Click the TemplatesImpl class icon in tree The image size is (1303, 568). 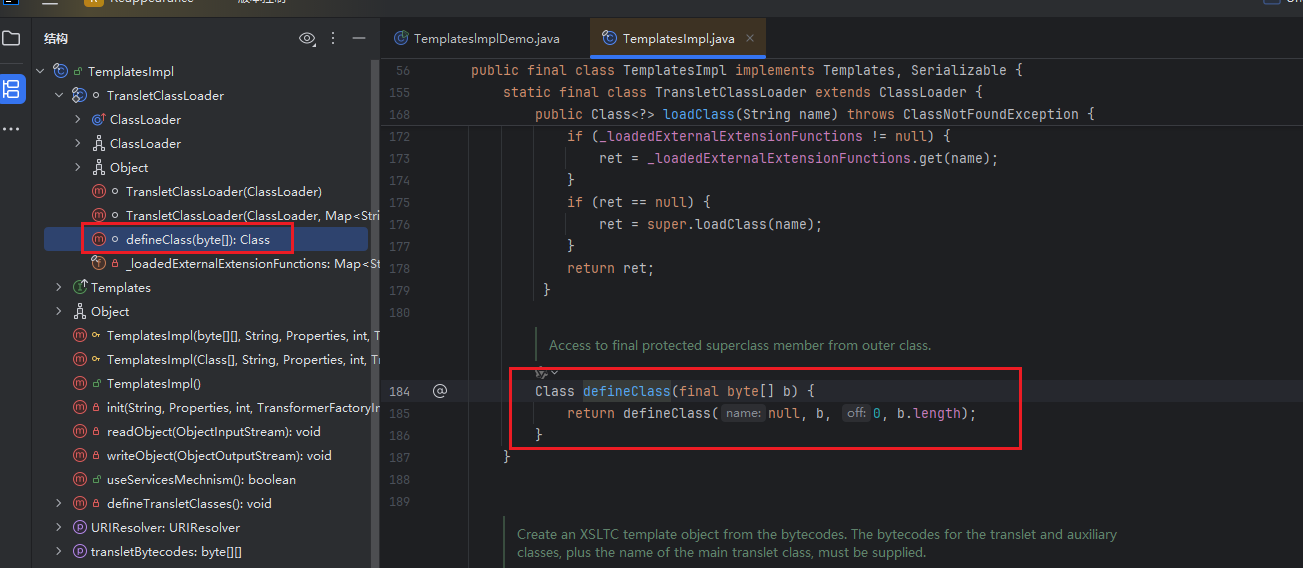pos(61,72)
